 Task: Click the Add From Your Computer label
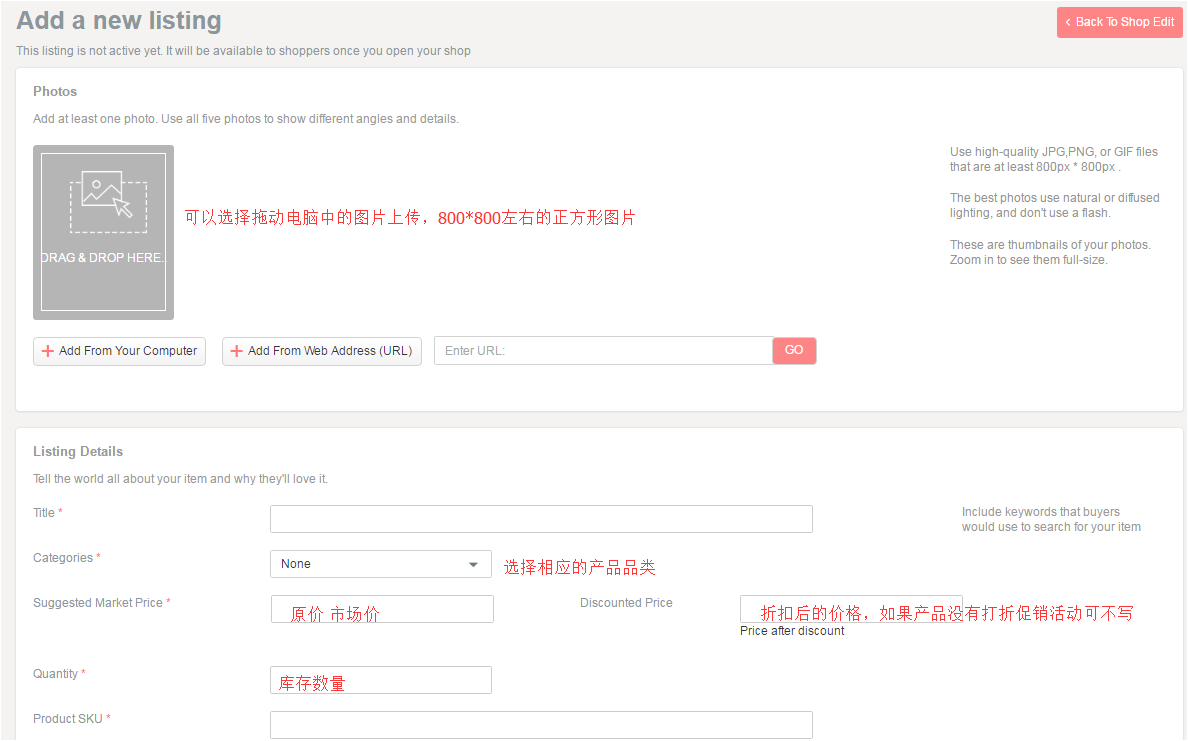tap(128, 351)
